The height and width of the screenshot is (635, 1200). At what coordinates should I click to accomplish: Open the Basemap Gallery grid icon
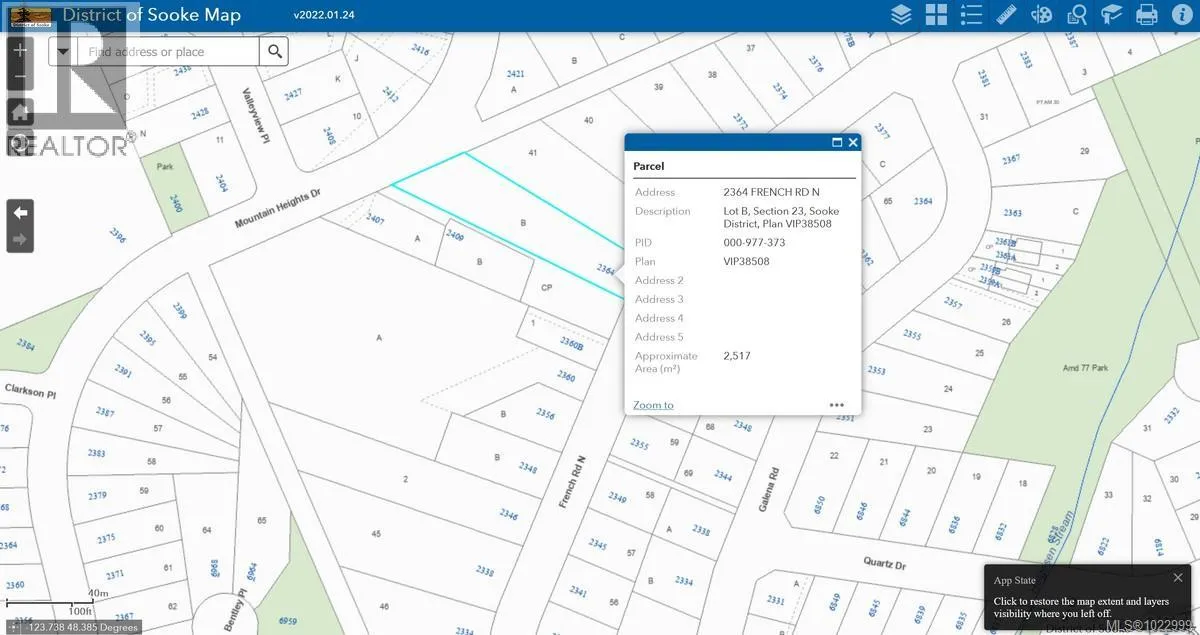[936, 15]
